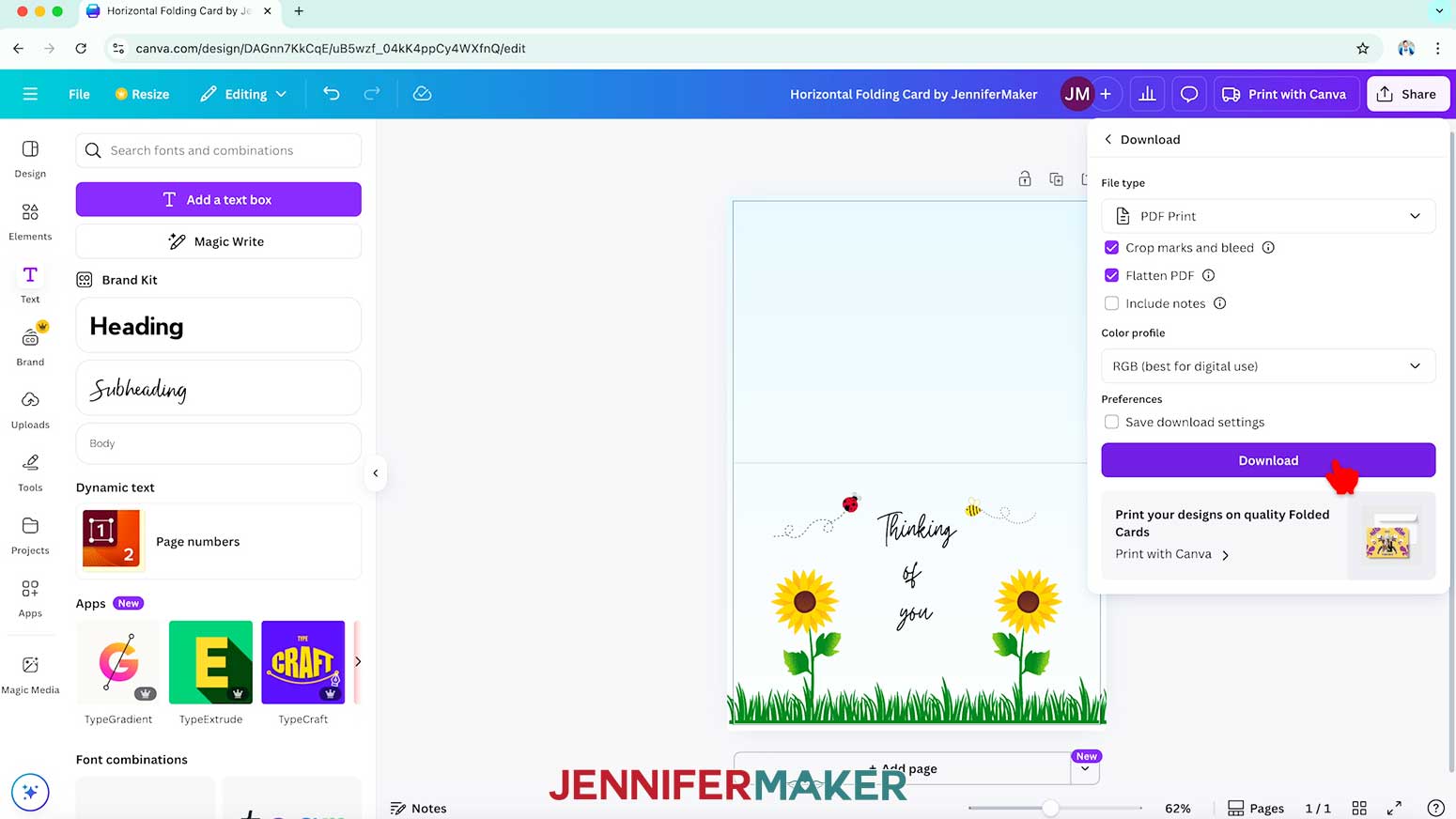This screenshot has width=1456, height=819.
Task: Open the TypeCraft app thumbnail
Action: (302, 662)
